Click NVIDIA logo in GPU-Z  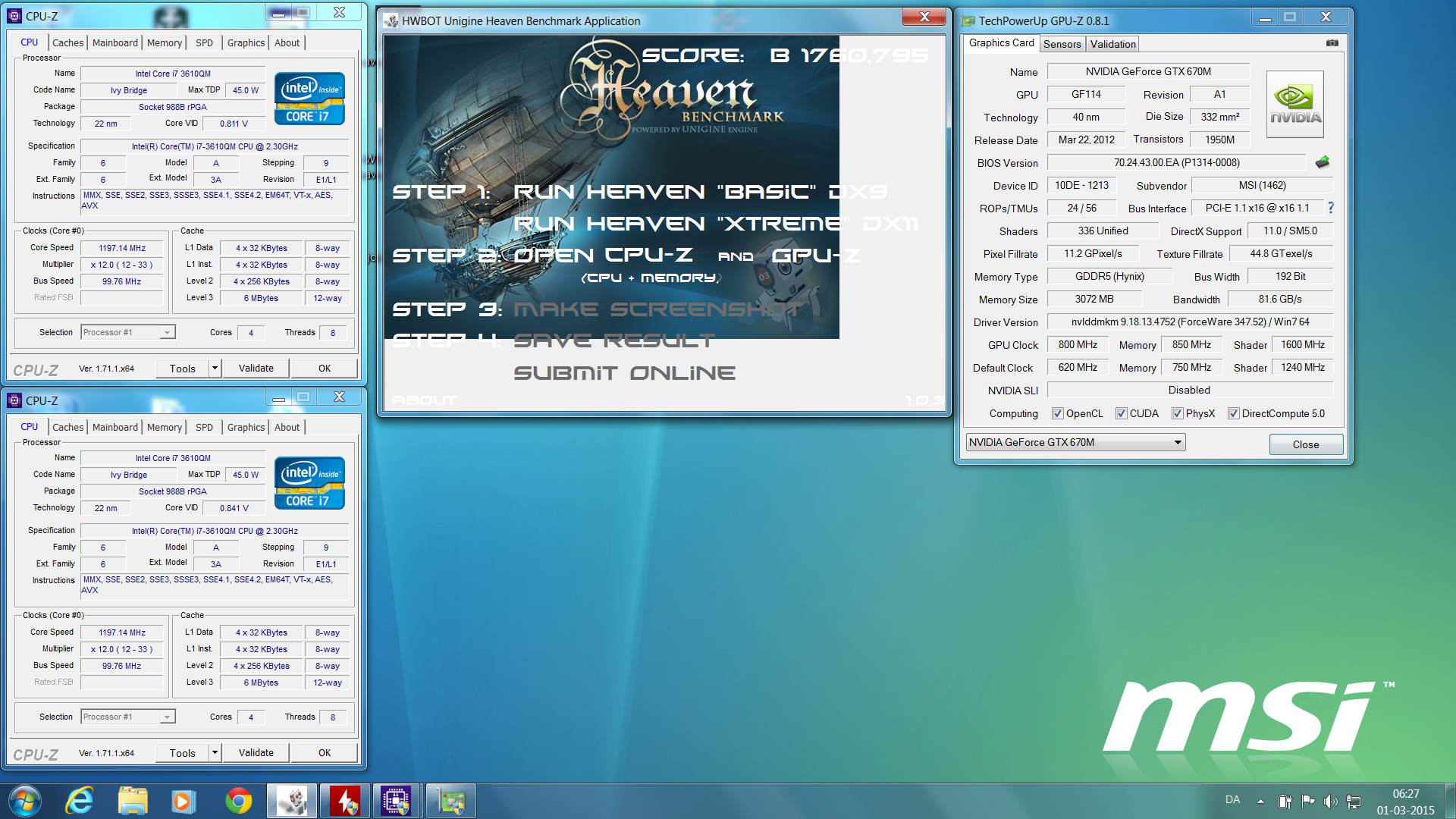[1295, 104]
